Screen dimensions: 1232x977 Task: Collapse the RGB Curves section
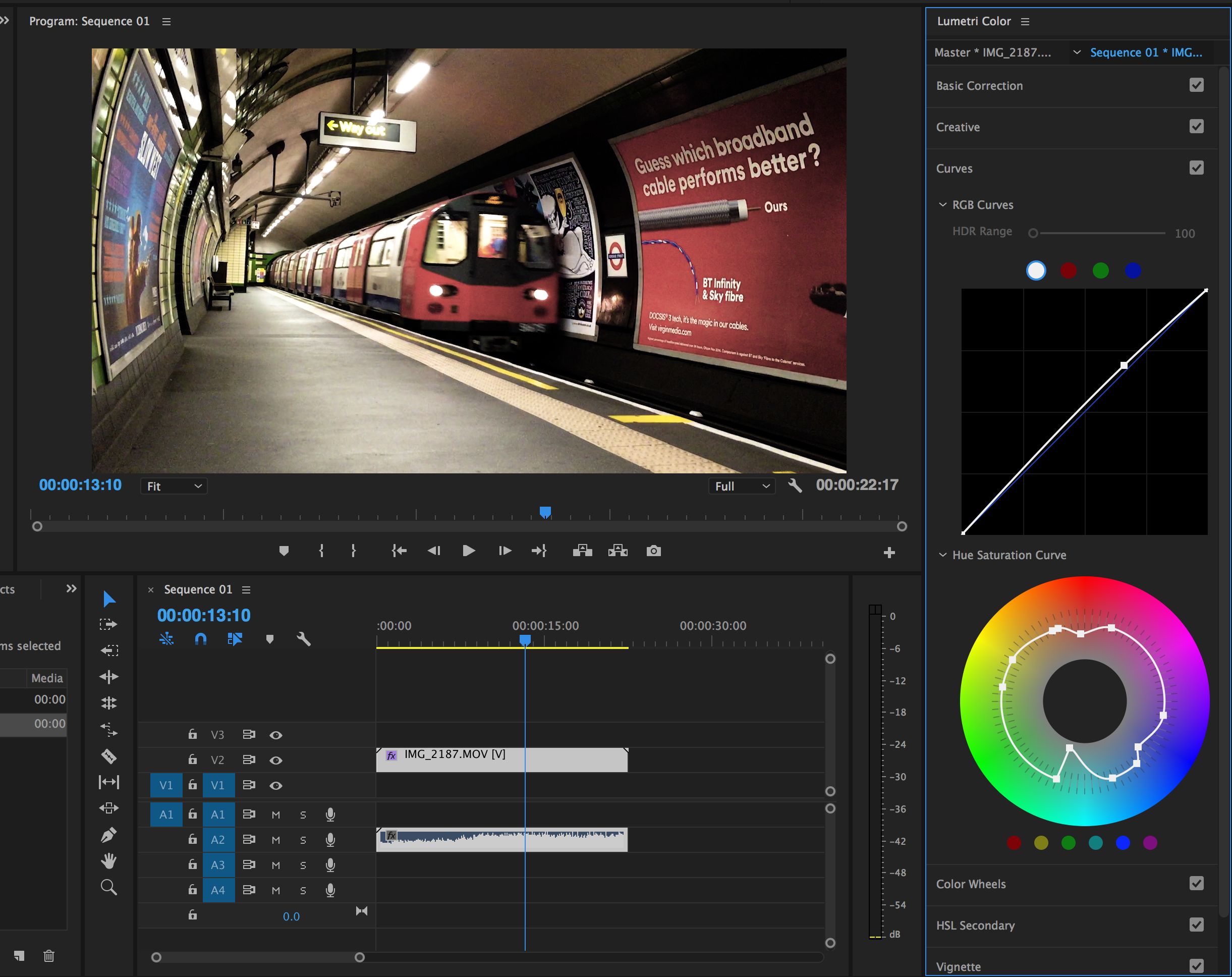coord(943,205)
